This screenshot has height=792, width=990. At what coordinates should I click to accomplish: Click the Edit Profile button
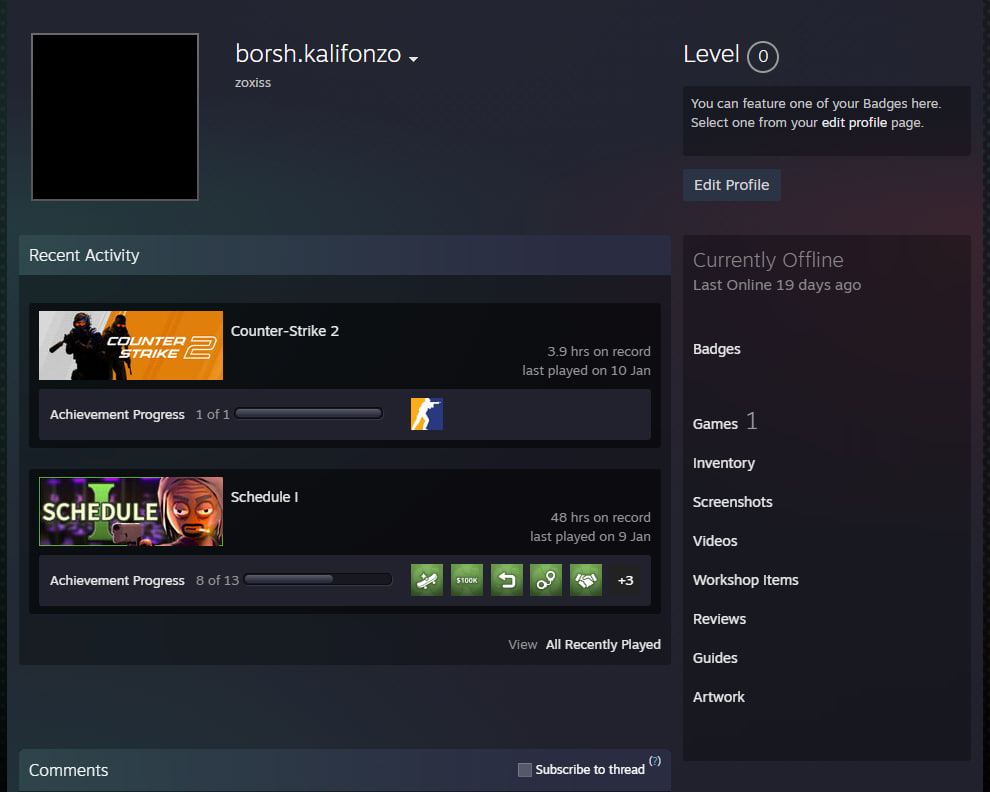(732, 185)
